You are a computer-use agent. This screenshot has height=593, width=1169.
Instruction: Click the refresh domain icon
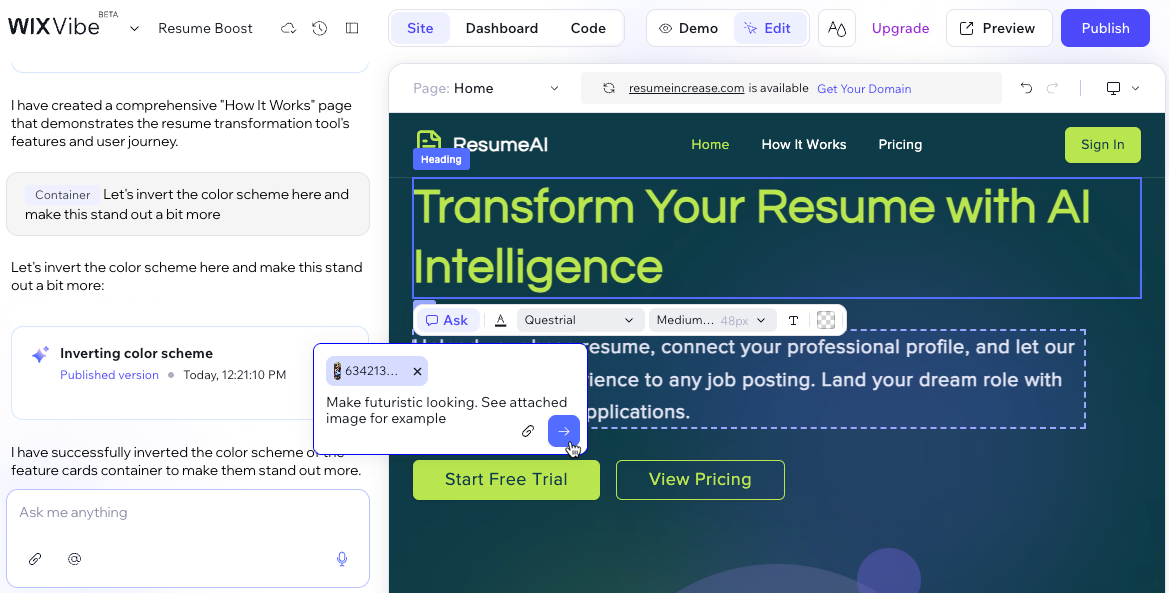[609, 88]
